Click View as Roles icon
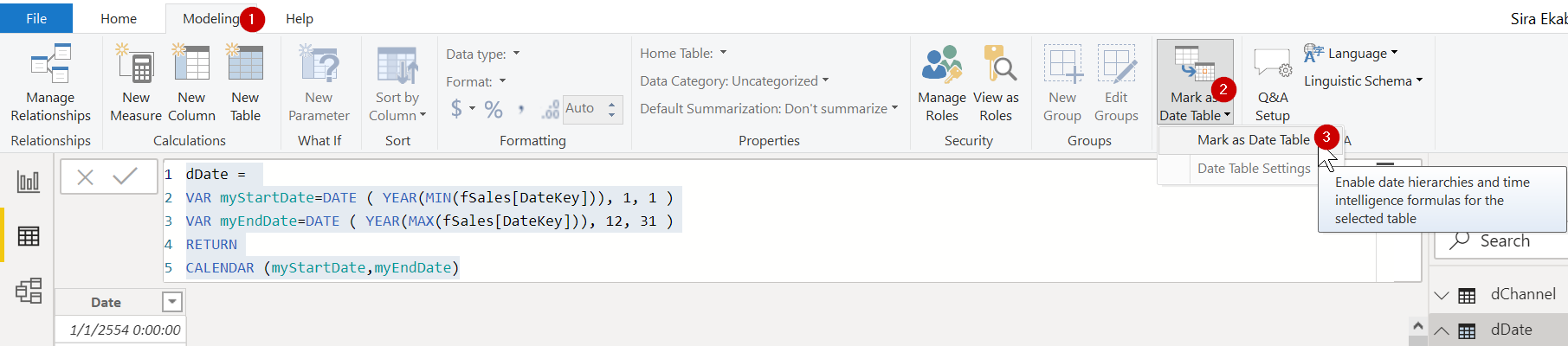The height and width of the screenshot is (346, 1568). tap(997, 65)
